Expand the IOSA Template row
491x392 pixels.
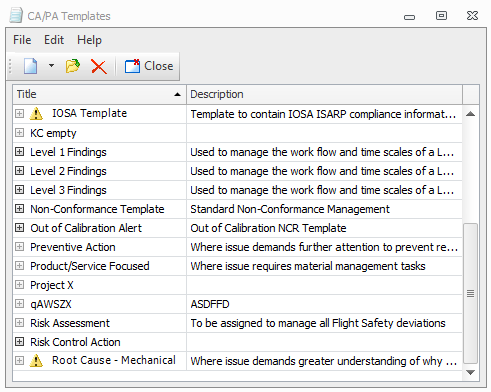point(20,114)
